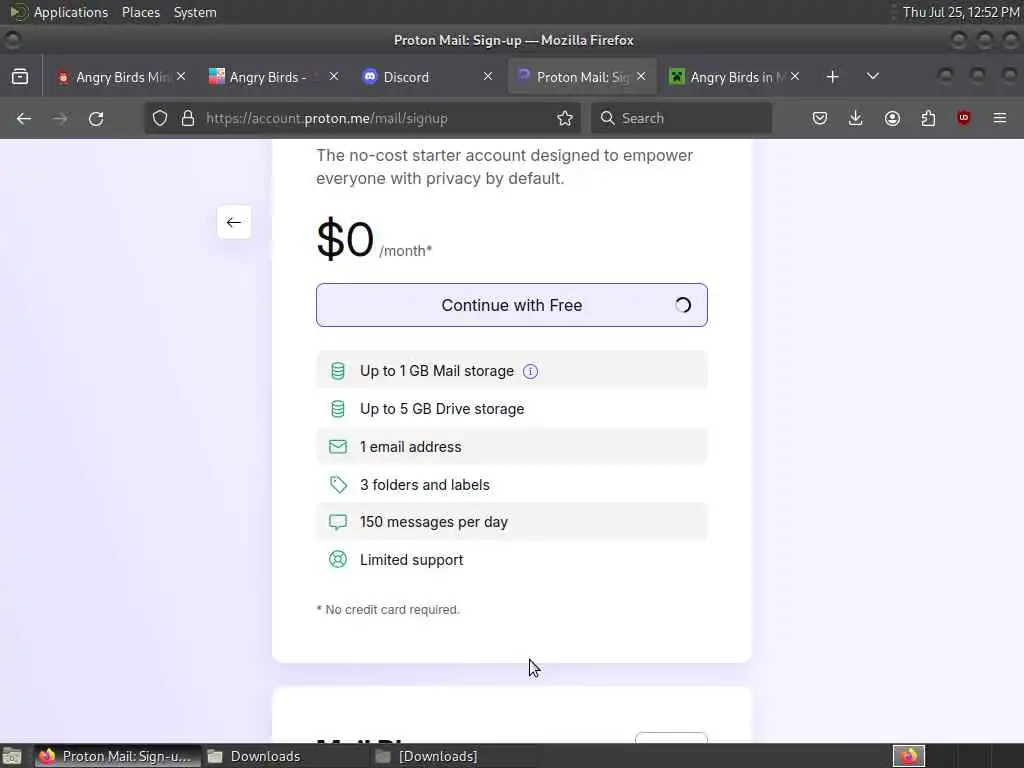The height and width of the screenshot is (768, 1024).
Task: Click the lifebuoy icon beside Limited support
Action: point(338,560)
